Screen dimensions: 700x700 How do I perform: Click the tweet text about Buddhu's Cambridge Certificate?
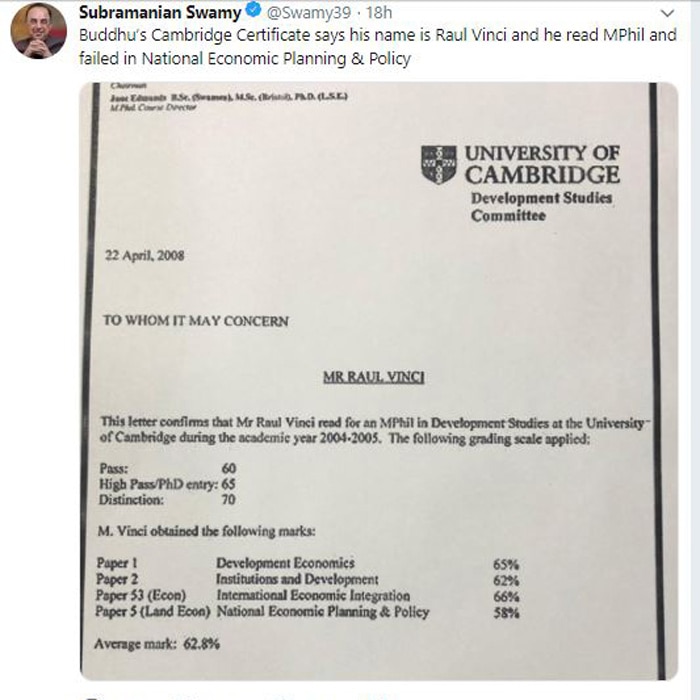tap(378, 47)
